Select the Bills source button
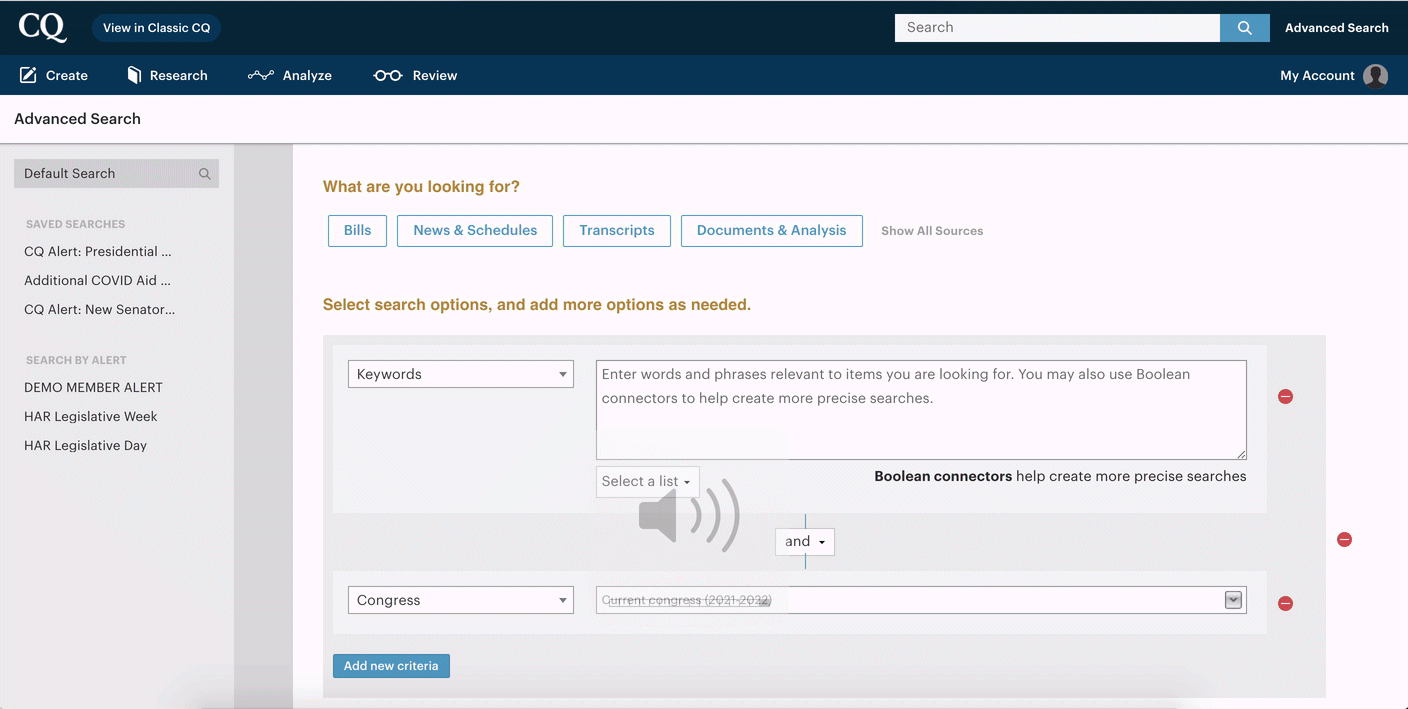Viewport: 1408px width, 709px height. click(x=357, y=230)
